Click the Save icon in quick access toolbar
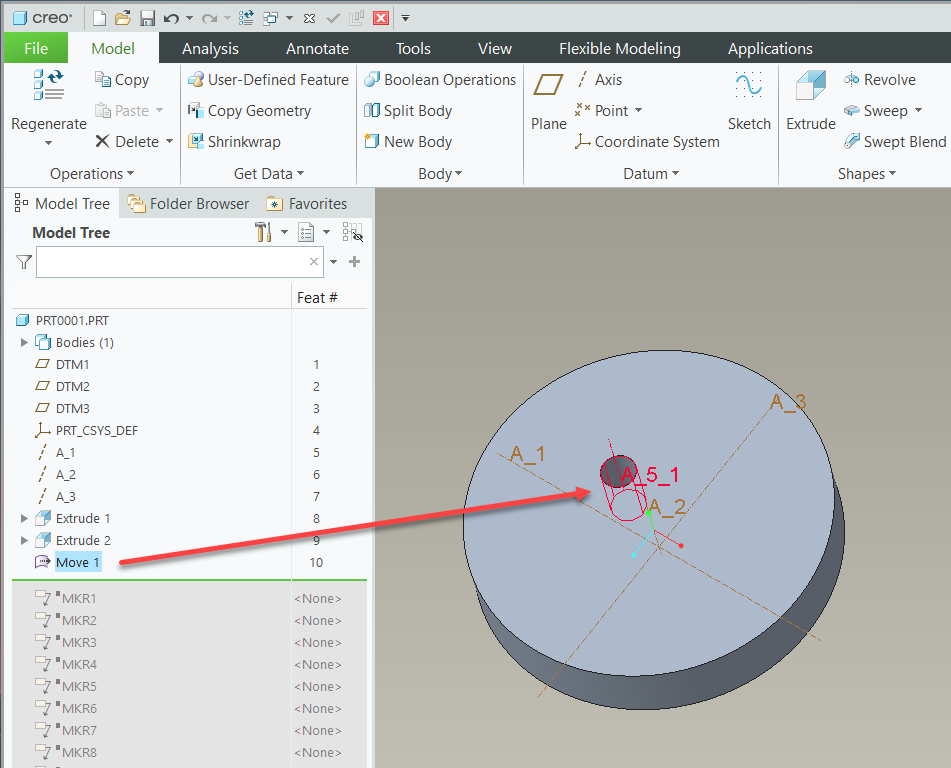951x768 pixels. tap(147, 18)
